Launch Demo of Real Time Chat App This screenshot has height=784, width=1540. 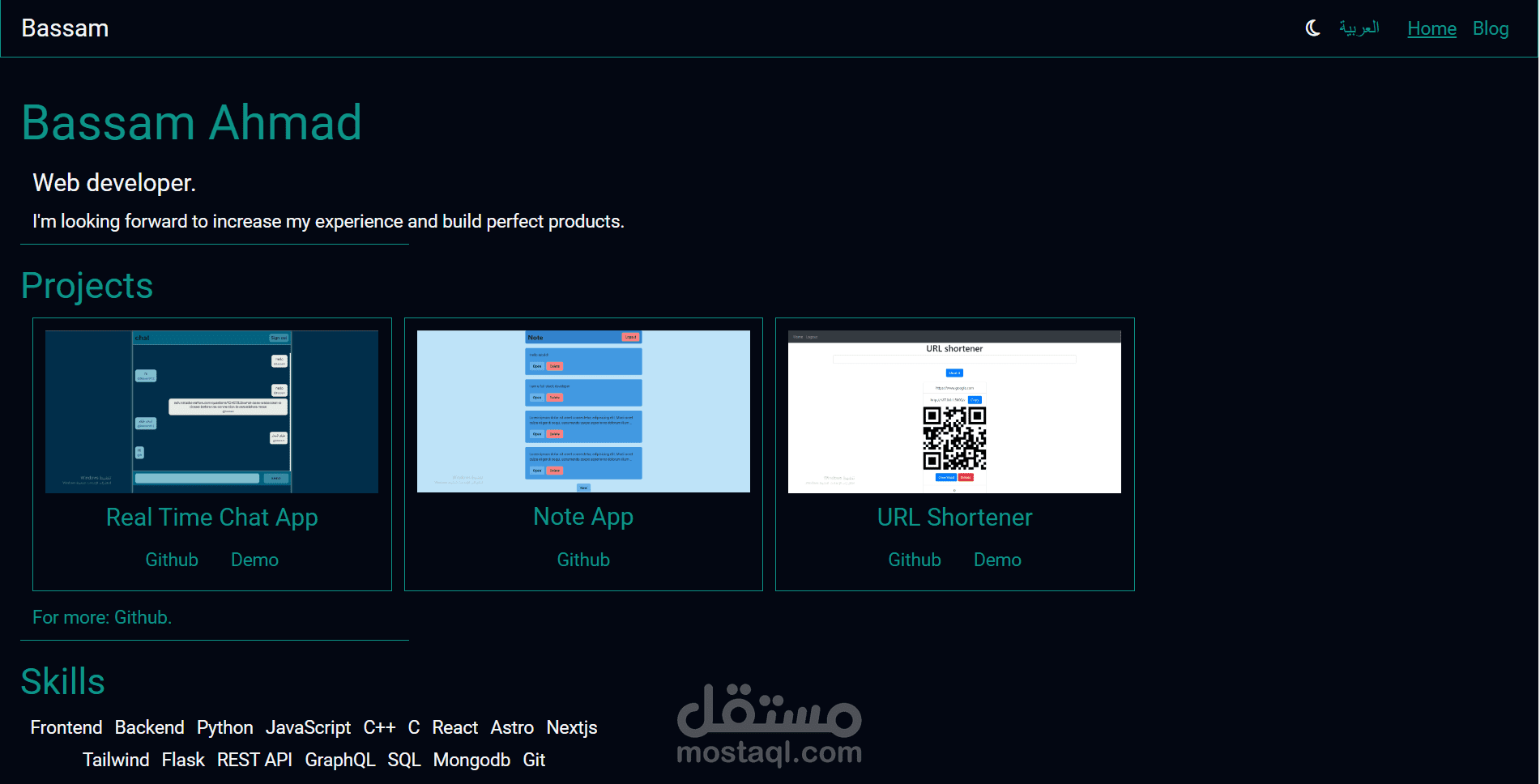254,560
